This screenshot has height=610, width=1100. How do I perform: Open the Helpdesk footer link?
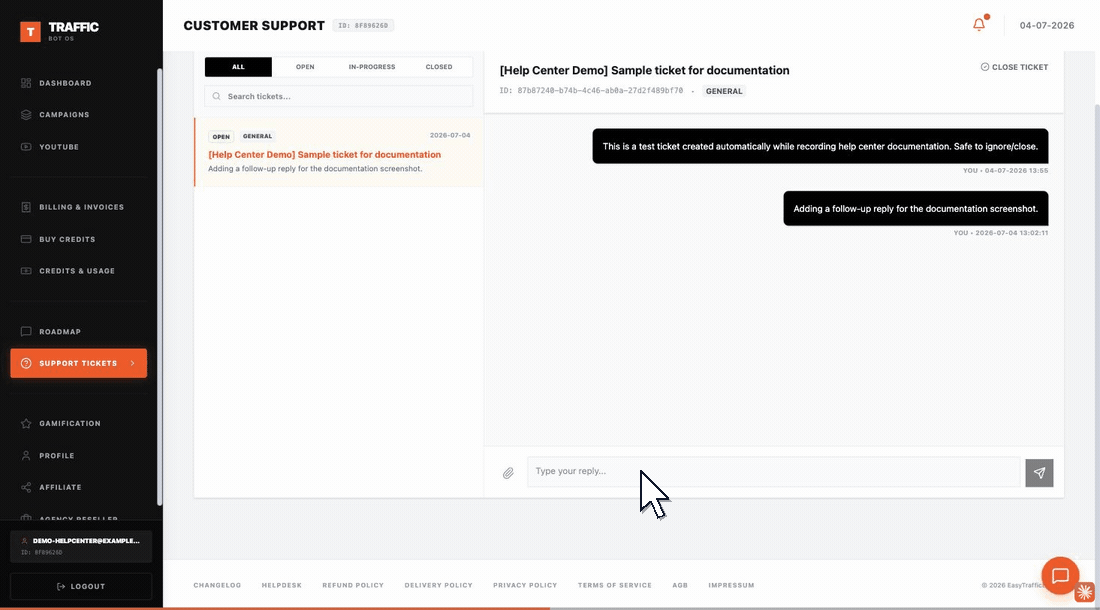coord(281,585)
